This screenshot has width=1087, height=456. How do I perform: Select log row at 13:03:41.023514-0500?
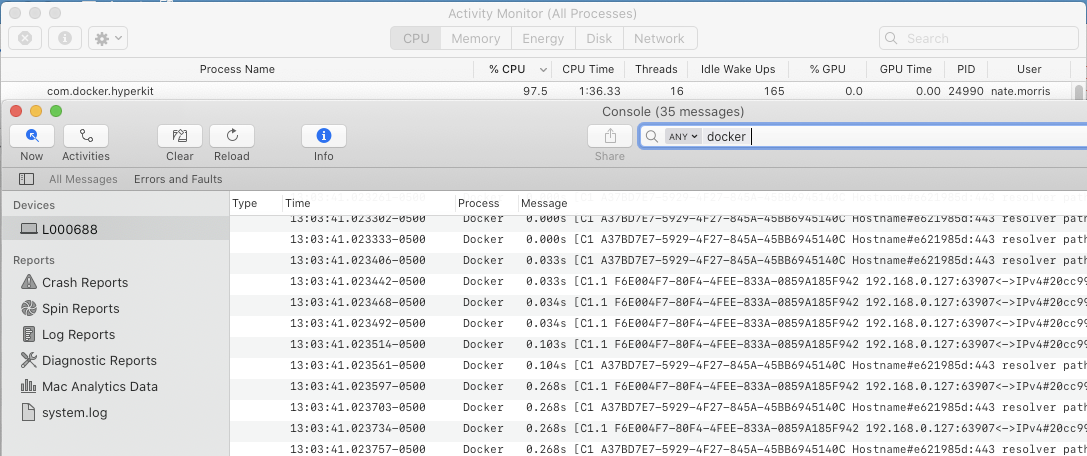point(659,344)
